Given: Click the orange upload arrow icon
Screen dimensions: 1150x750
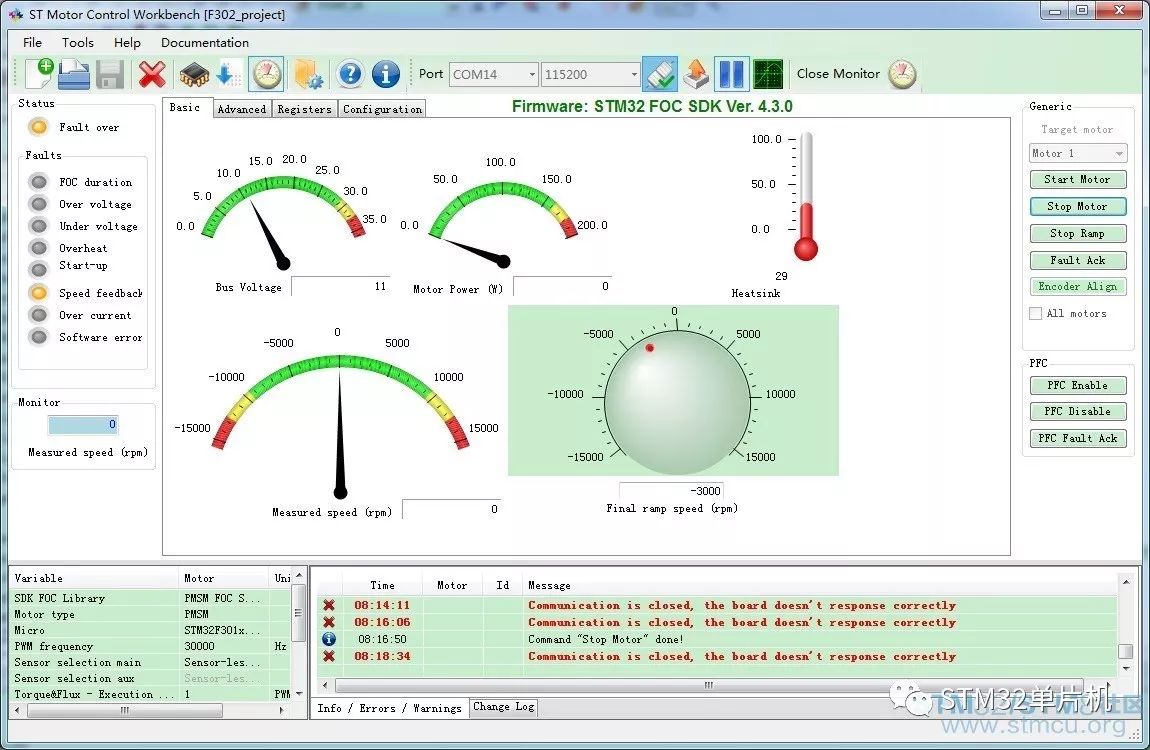Looking at the screenshot, I should tap(696, 74).
